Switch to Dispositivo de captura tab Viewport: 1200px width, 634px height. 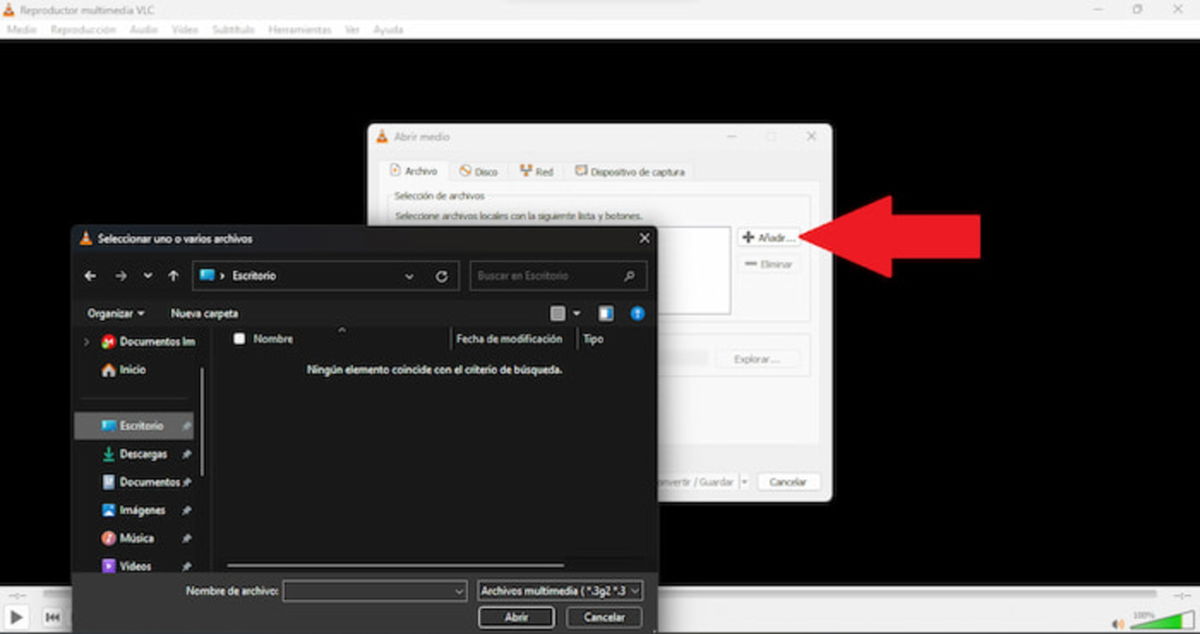point(630,172)
